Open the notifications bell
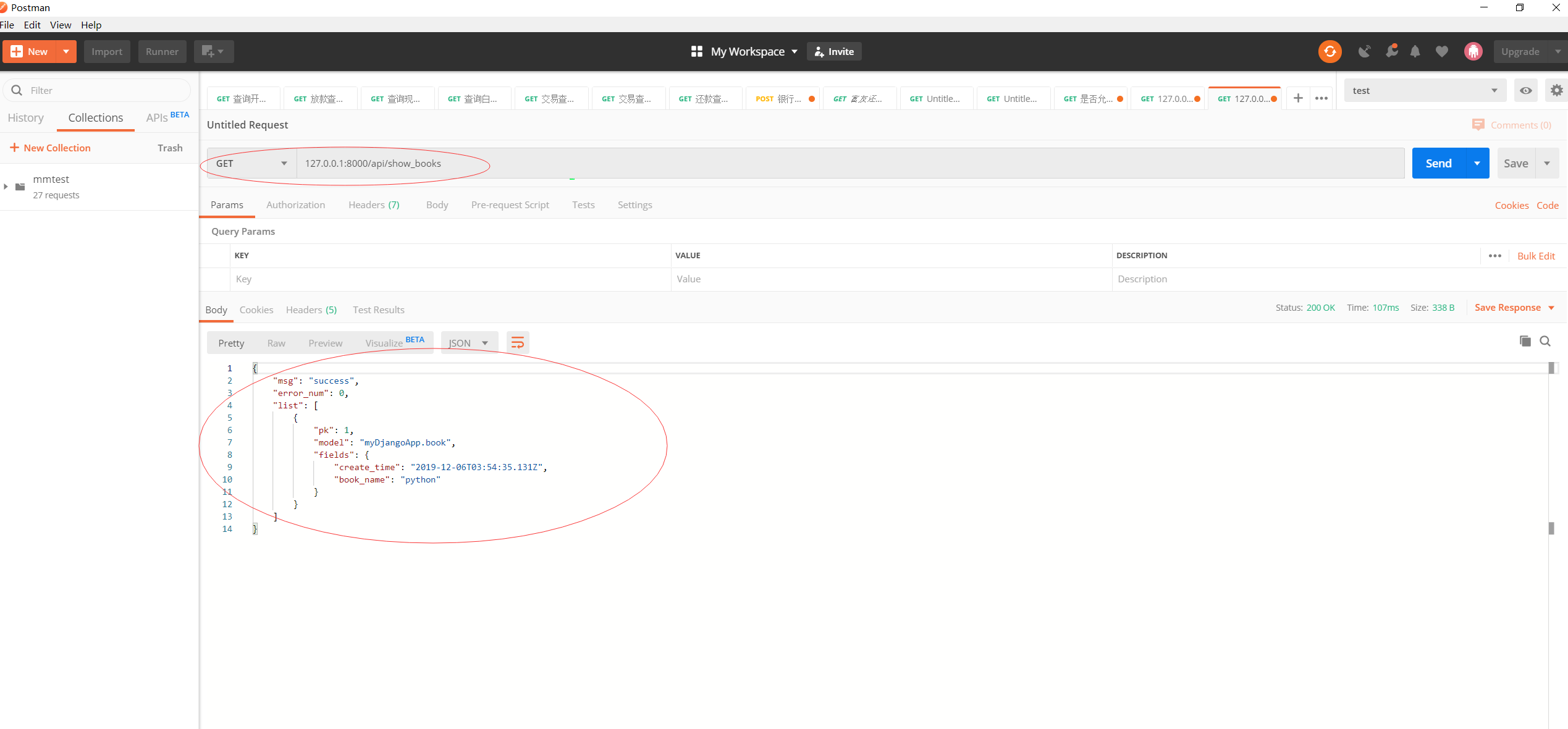Screen dimensions: 1568x729 point(1415,51)
